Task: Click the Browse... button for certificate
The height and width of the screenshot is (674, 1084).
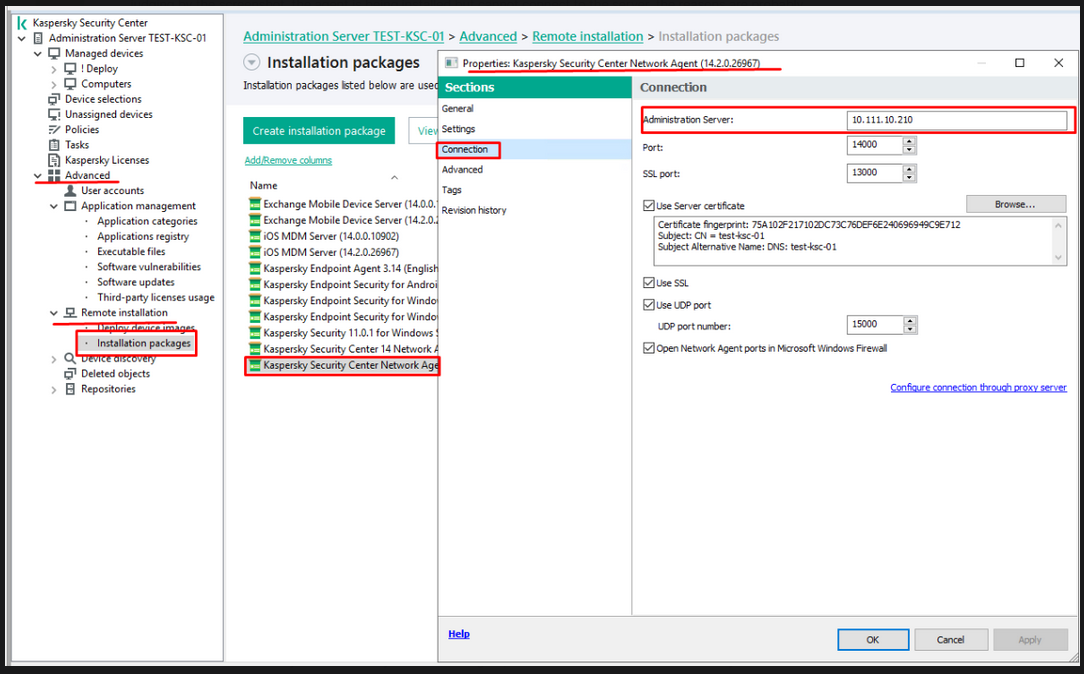Action: point(1016,204)
